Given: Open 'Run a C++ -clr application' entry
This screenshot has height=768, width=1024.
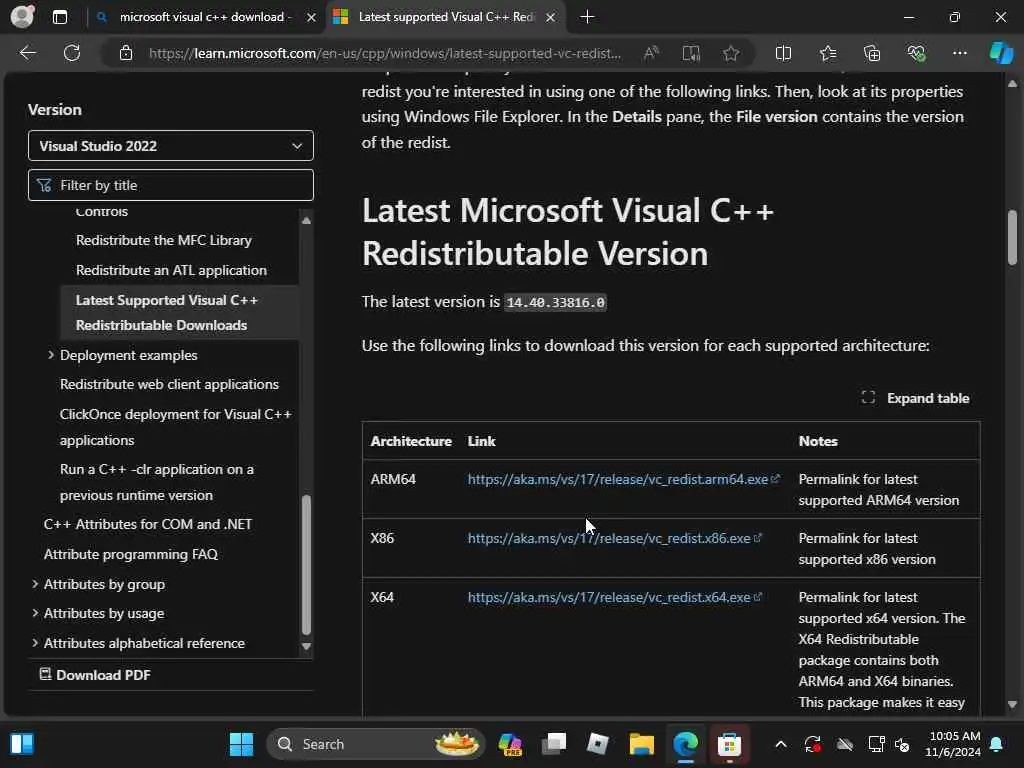Looking at the screenshot, I should pyautogui.click(x=157, y=482).
